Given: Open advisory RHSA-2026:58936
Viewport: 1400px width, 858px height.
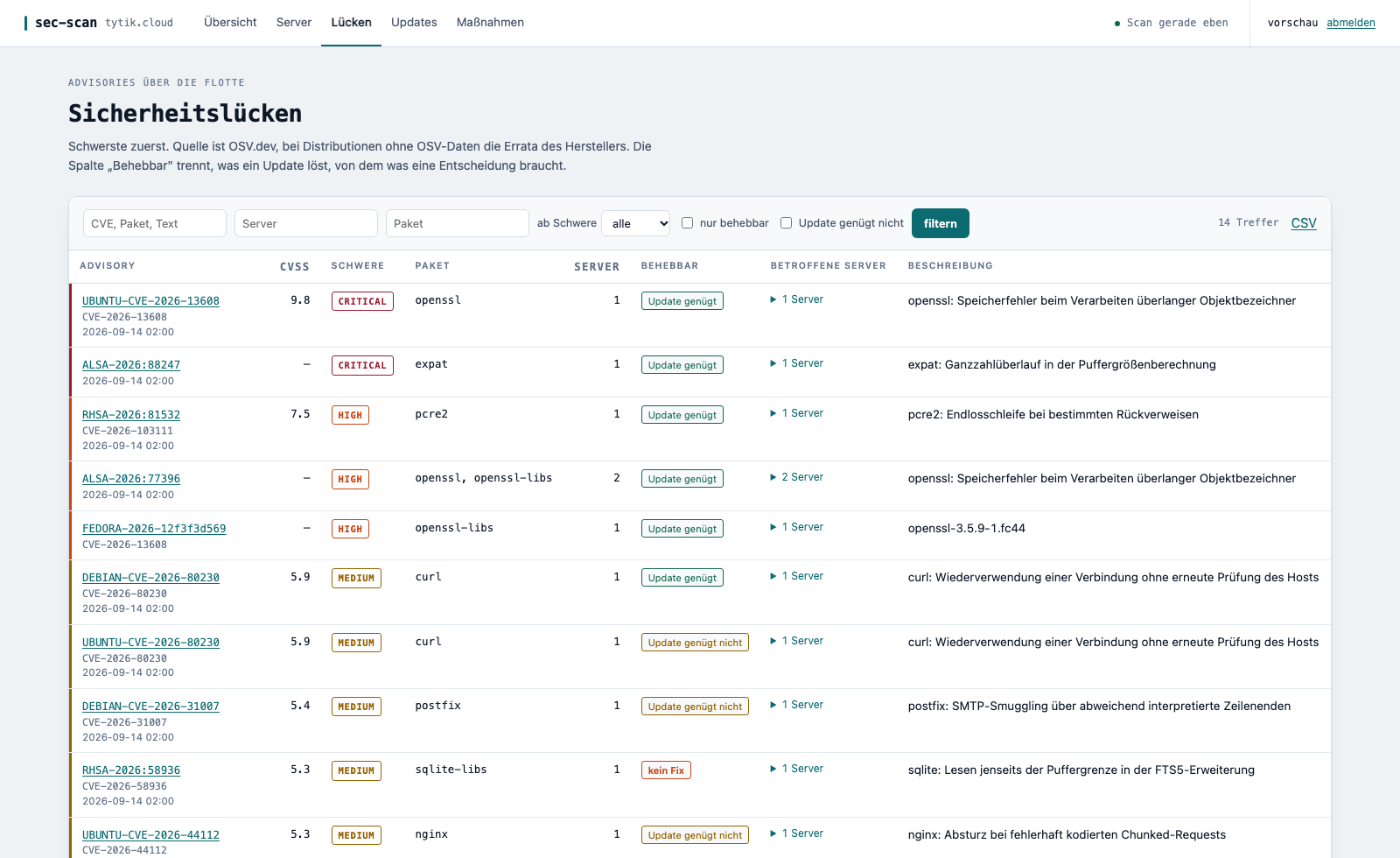Looking at the screenshot, I should tap(131, 770).
